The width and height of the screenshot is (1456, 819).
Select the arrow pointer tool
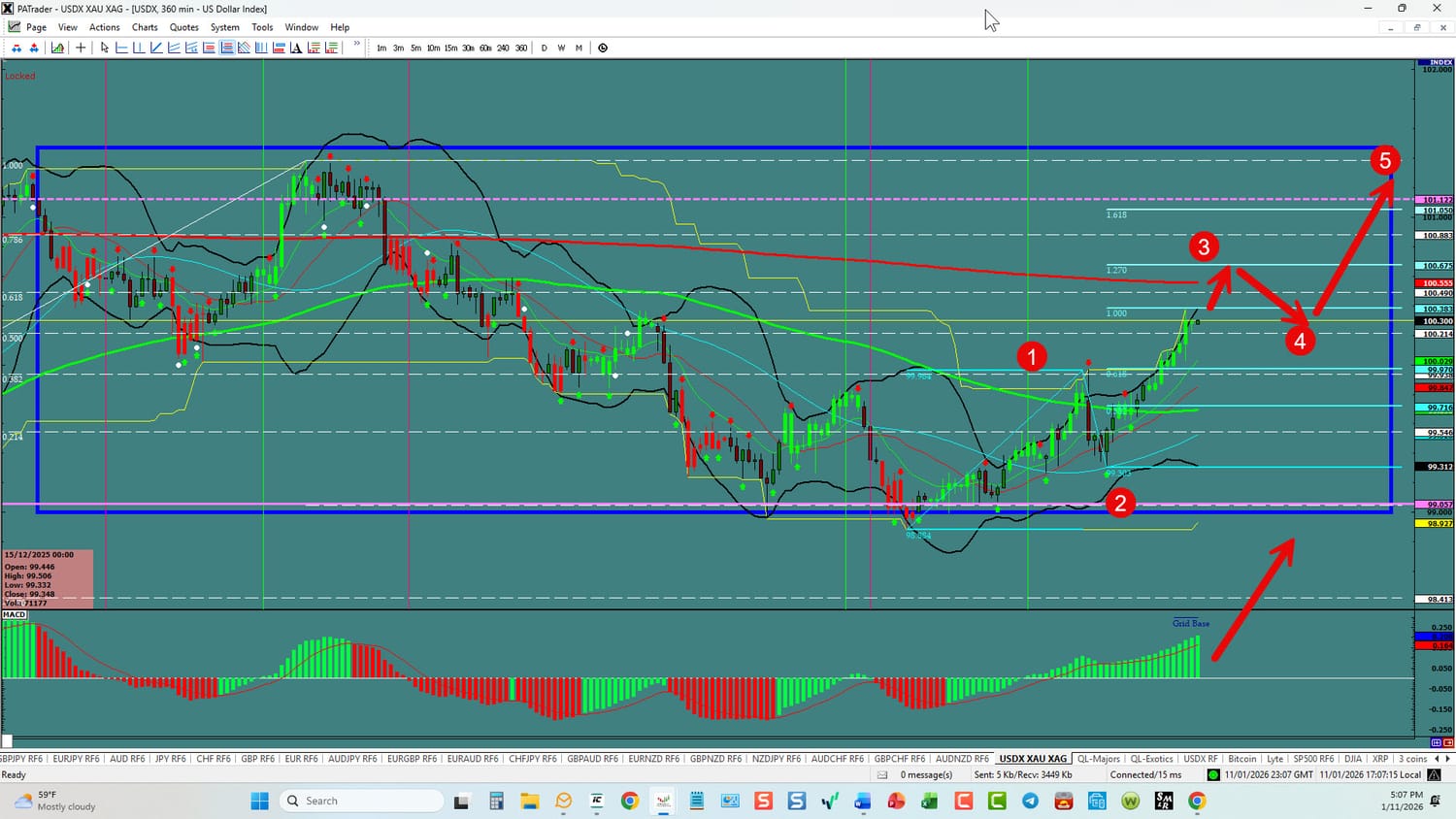[x=104, y=48]
